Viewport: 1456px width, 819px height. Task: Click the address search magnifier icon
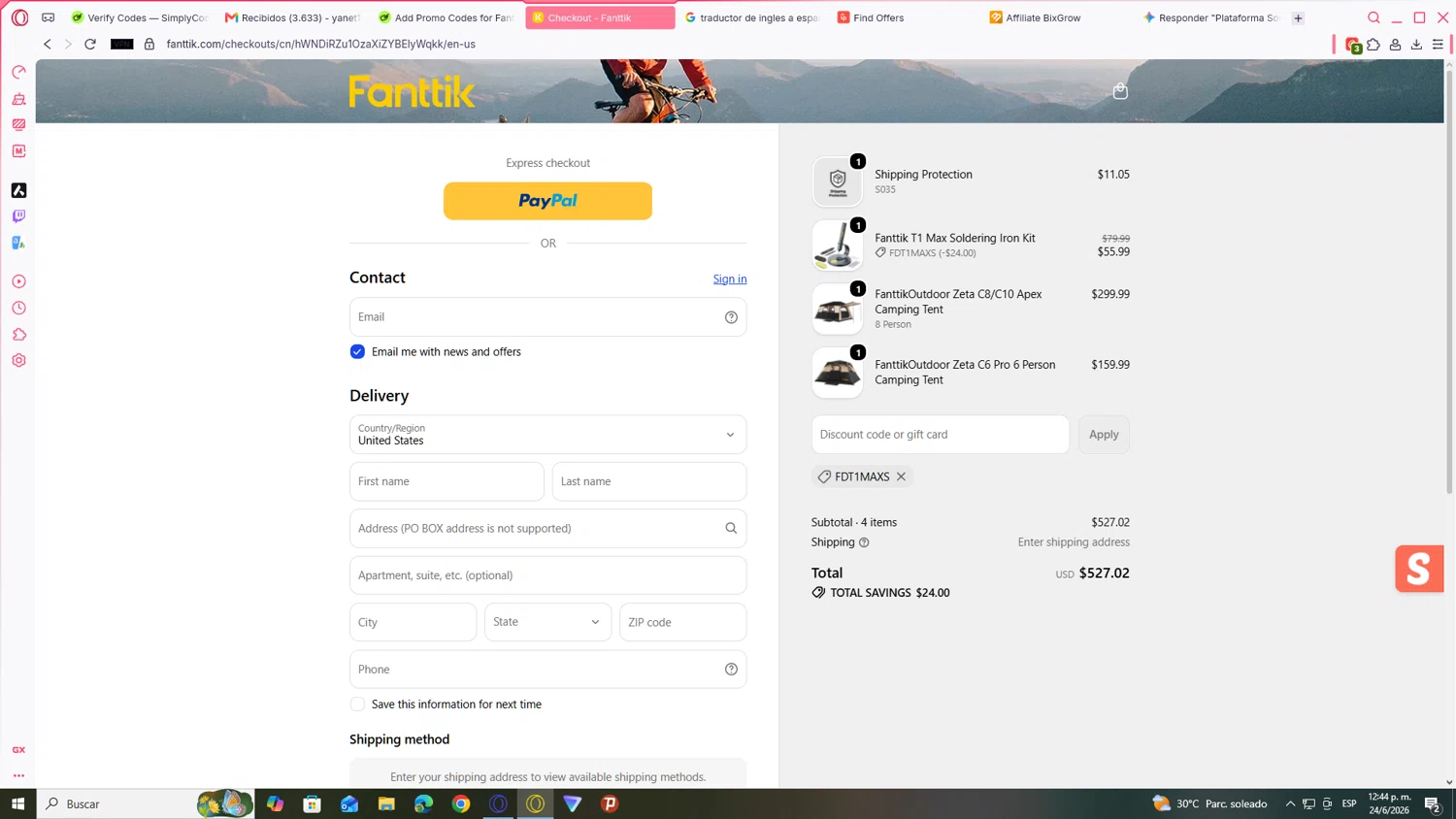[x=731, y=528]
